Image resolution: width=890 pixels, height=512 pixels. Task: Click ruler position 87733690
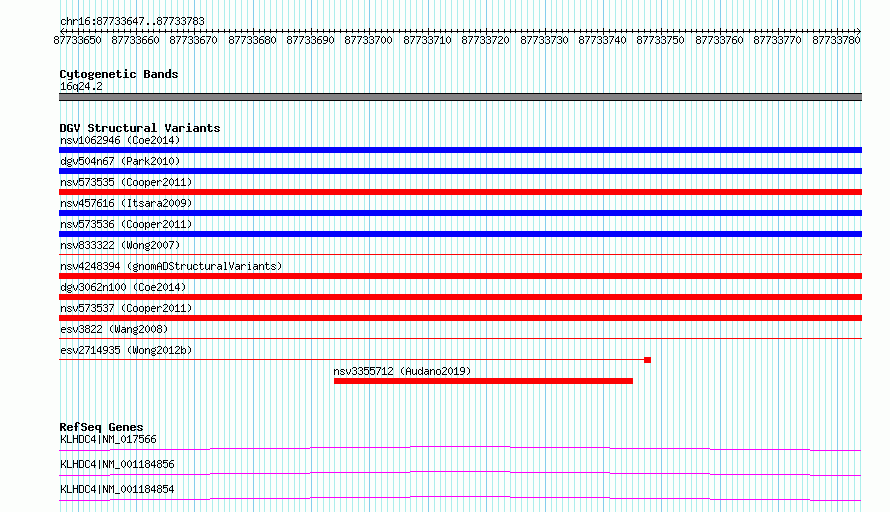[310, 40]
